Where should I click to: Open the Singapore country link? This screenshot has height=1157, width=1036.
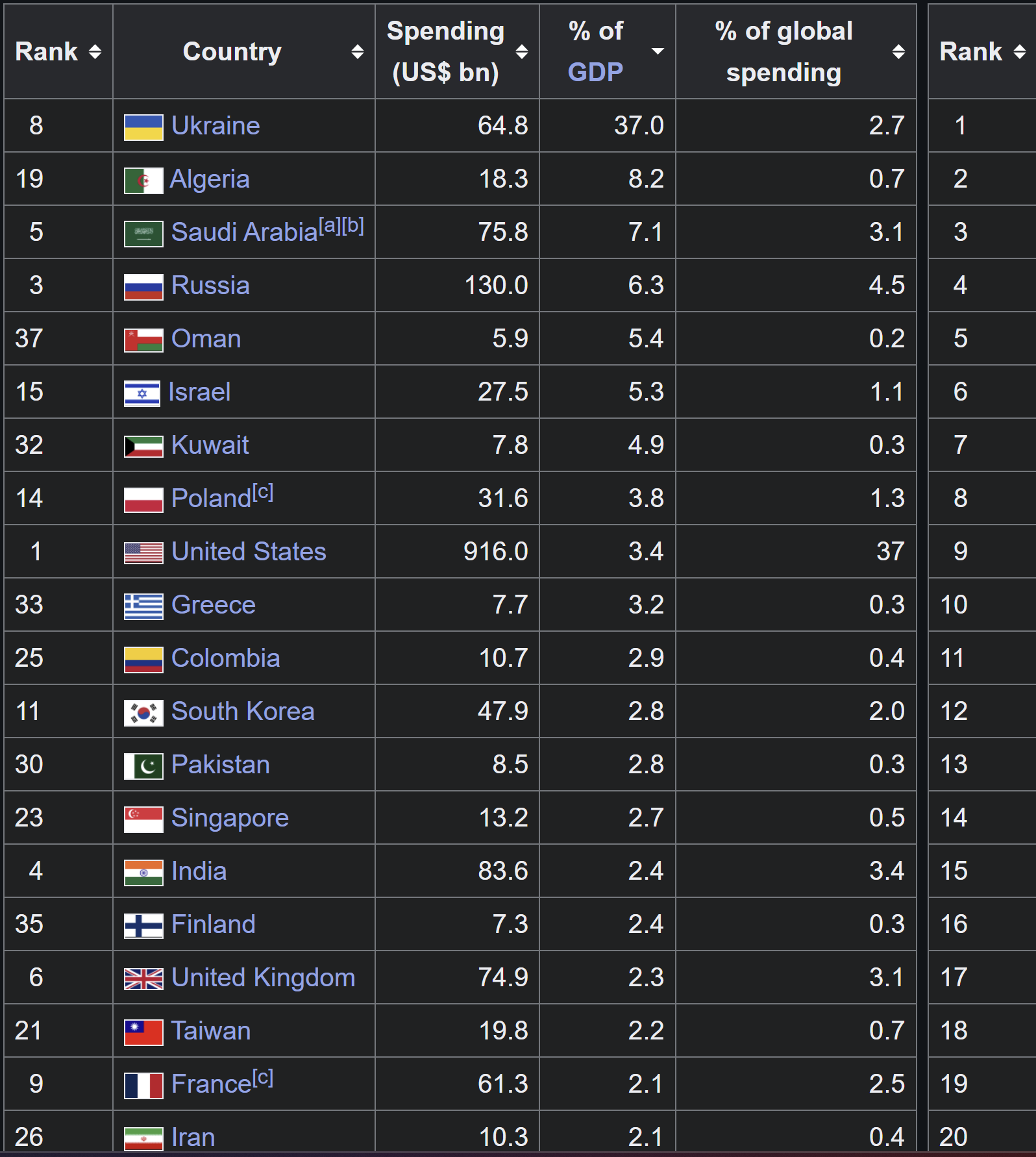coord(230,819)
